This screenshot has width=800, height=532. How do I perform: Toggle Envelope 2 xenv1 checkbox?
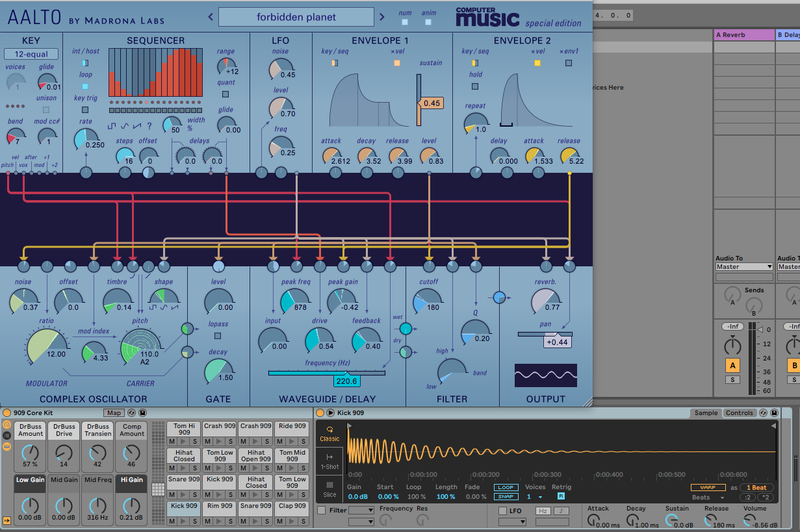[x=568, y=63]
